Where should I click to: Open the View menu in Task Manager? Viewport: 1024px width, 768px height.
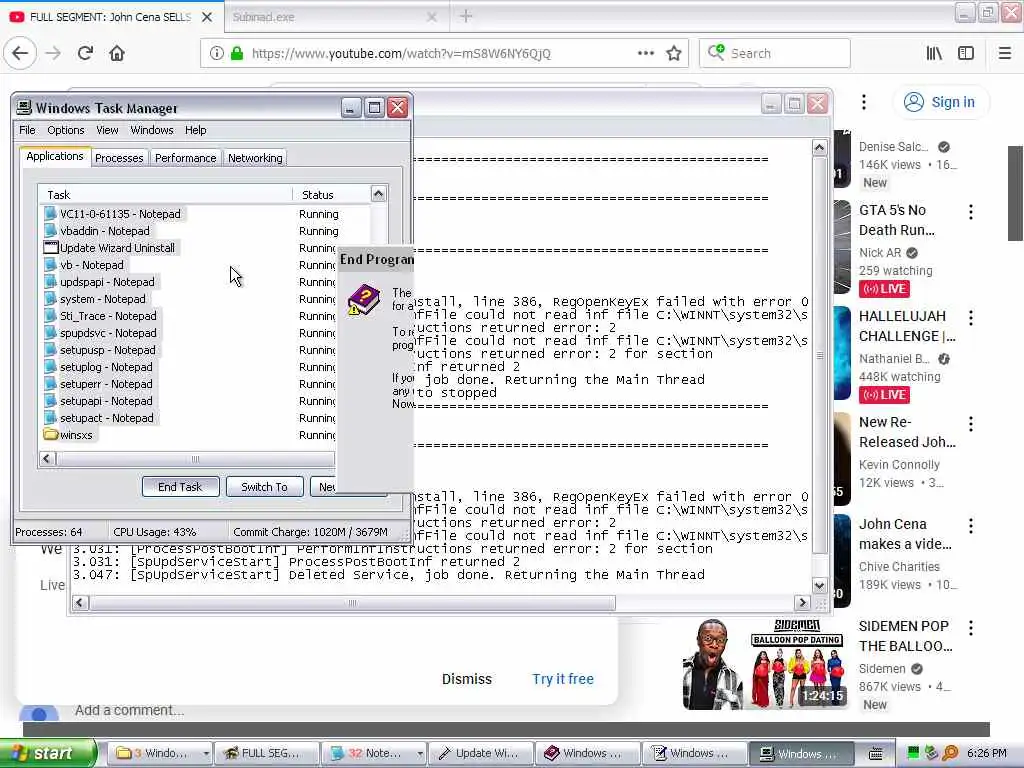coord(107,130)
